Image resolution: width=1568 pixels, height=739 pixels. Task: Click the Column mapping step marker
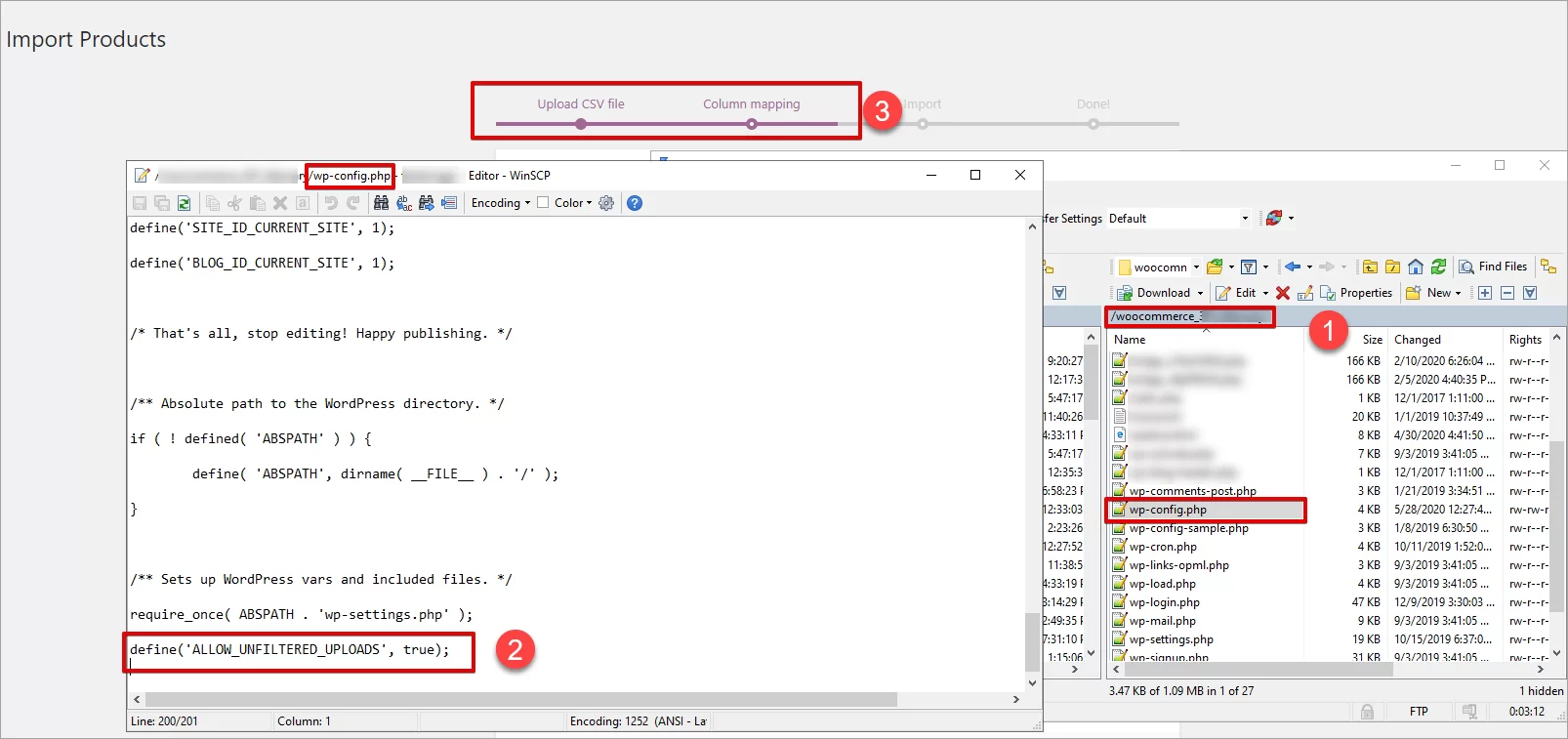point(751,124)
